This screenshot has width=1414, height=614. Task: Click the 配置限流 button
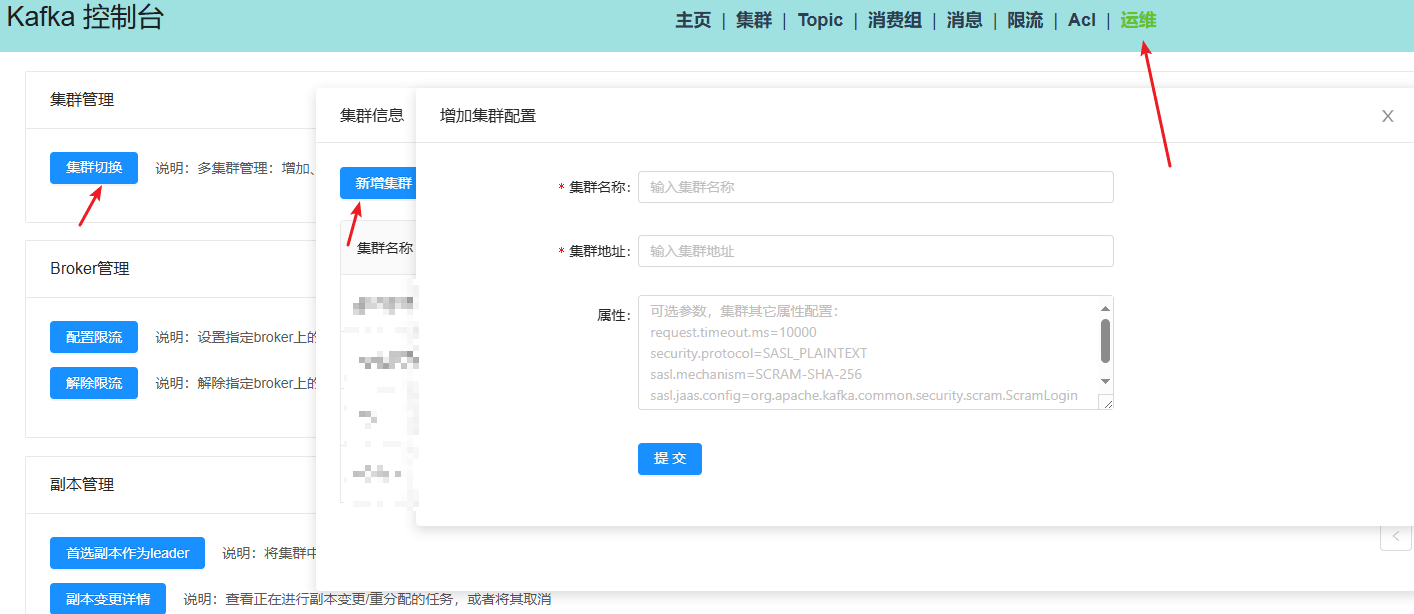(94, 337)
